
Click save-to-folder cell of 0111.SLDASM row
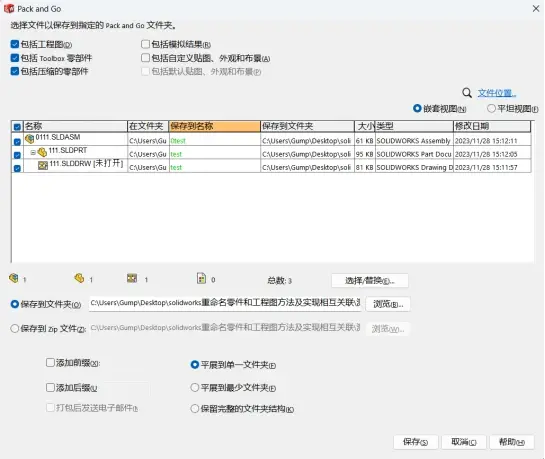[x=307, y=140]
